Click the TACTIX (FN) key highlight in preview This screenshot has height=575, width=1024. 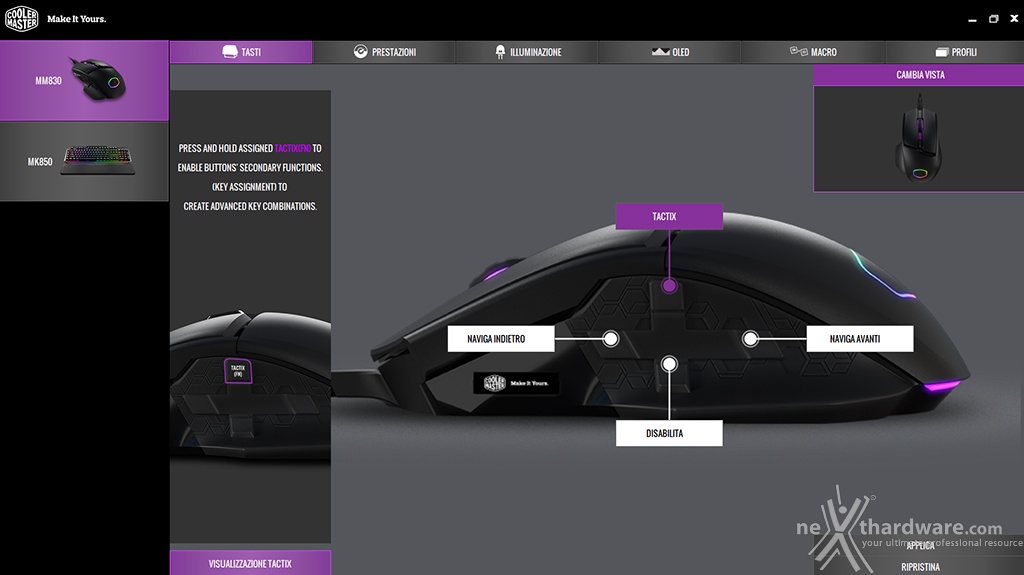(238, 371)
